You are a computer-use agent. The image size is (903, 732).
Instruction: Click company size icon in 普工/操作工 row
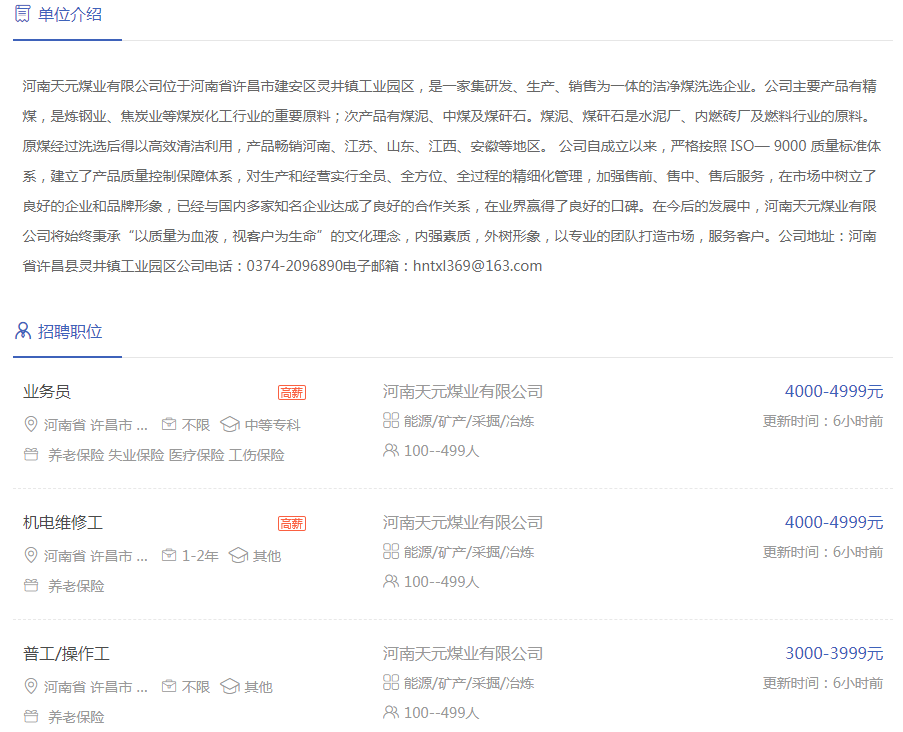tap(390, 712)
